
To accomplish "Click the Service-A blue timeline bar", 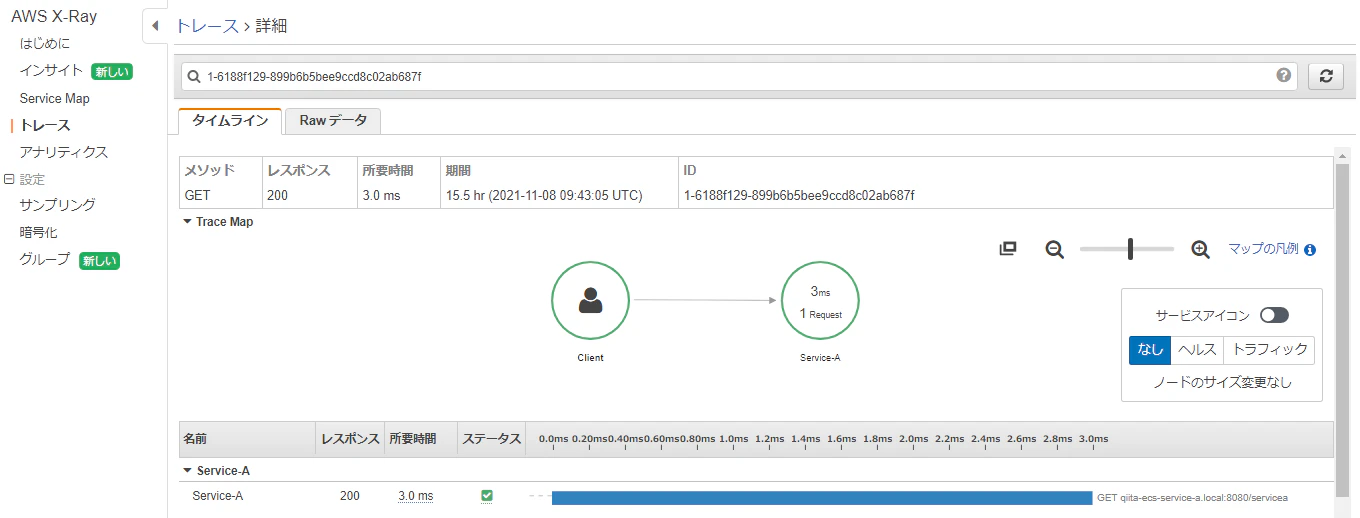I will click(822, 497).
